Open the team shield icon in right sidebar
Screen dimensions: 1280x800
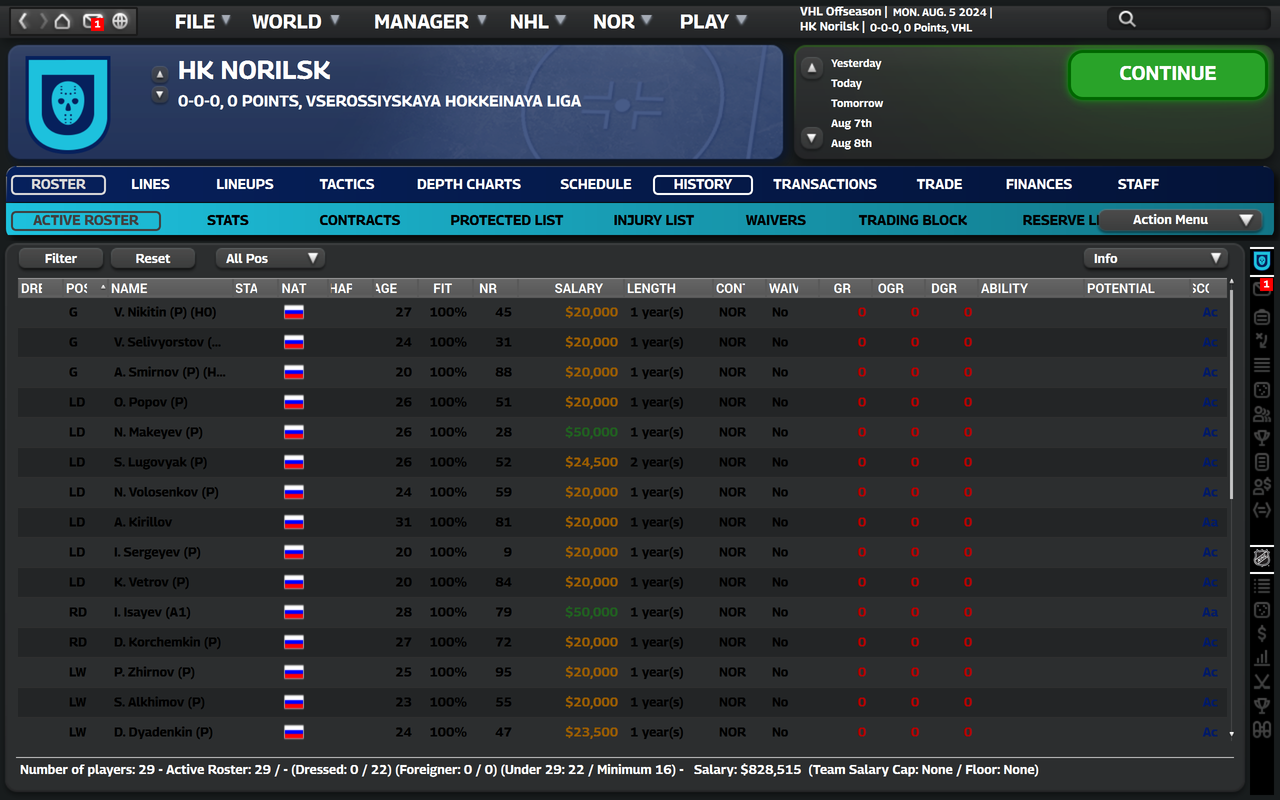1262,260
